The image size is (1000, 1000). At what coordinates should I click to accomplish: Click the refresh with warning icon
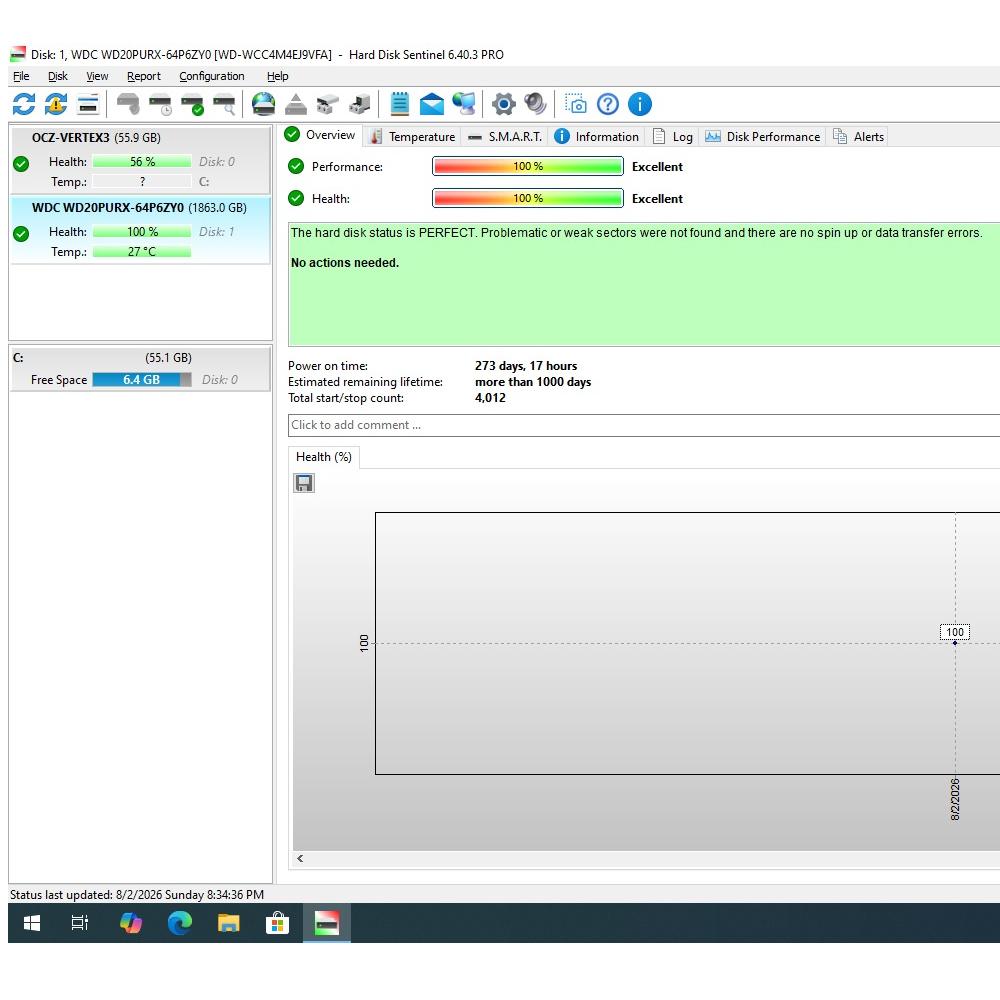(x=56, y=104)
